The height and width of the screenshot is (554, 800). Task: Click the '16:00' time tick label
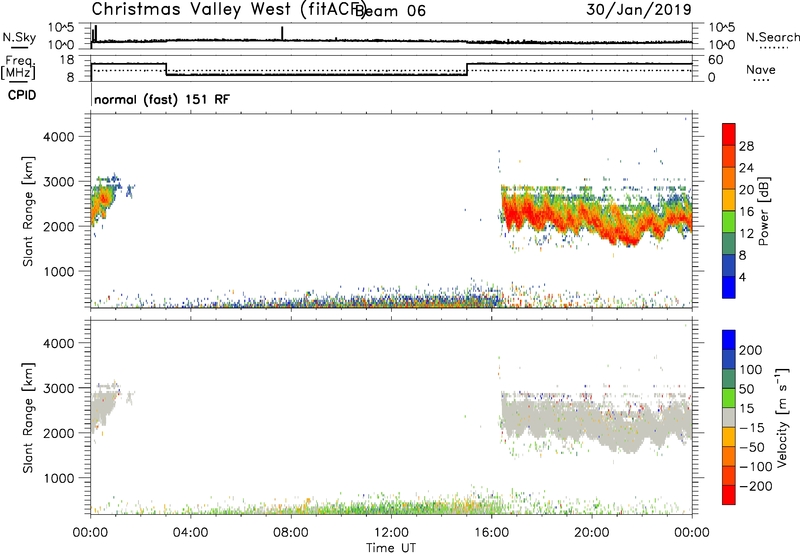point(491,533)
